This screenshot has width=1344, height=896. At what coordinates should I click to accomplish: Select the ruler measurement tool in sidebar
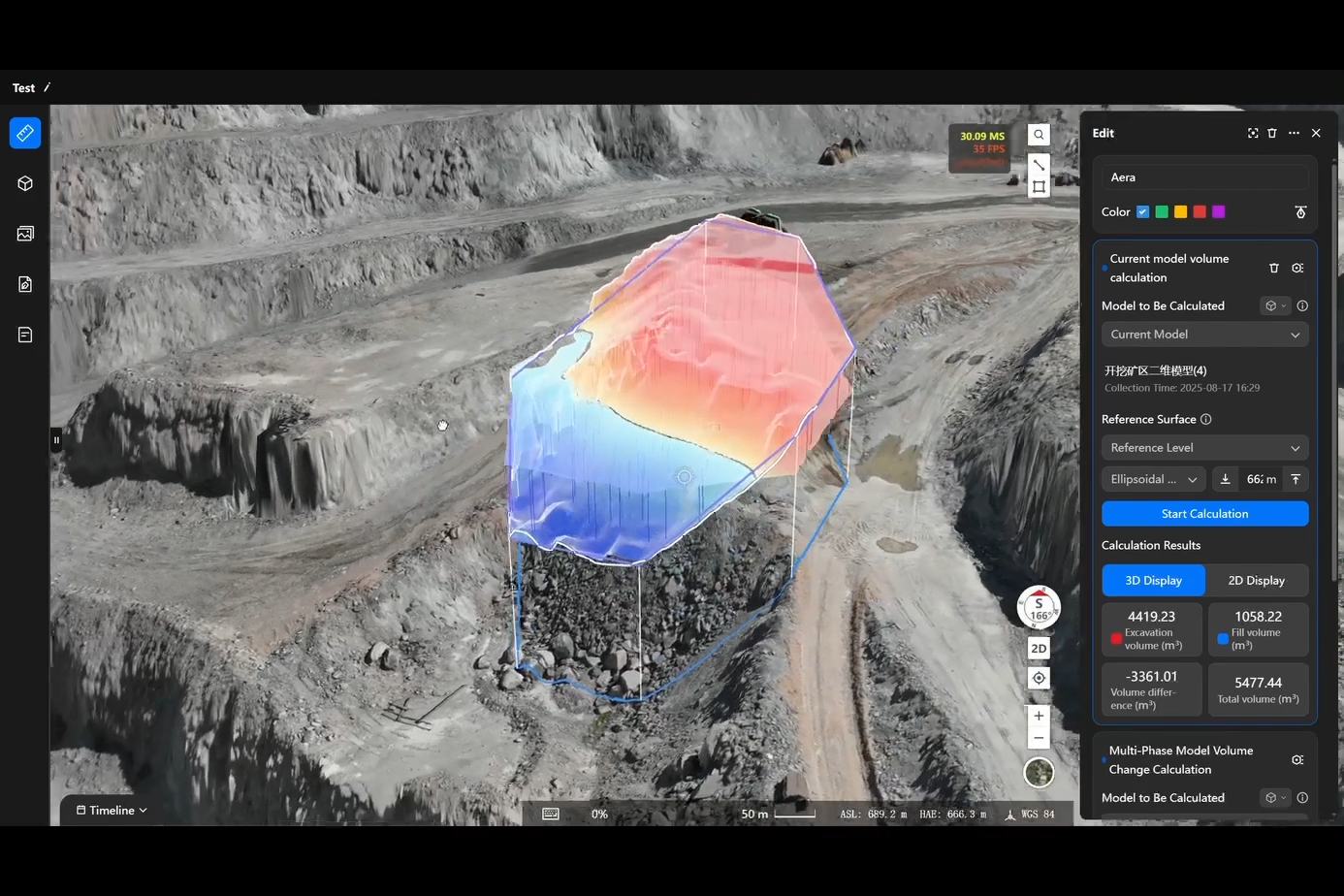[x=25, y=133]
